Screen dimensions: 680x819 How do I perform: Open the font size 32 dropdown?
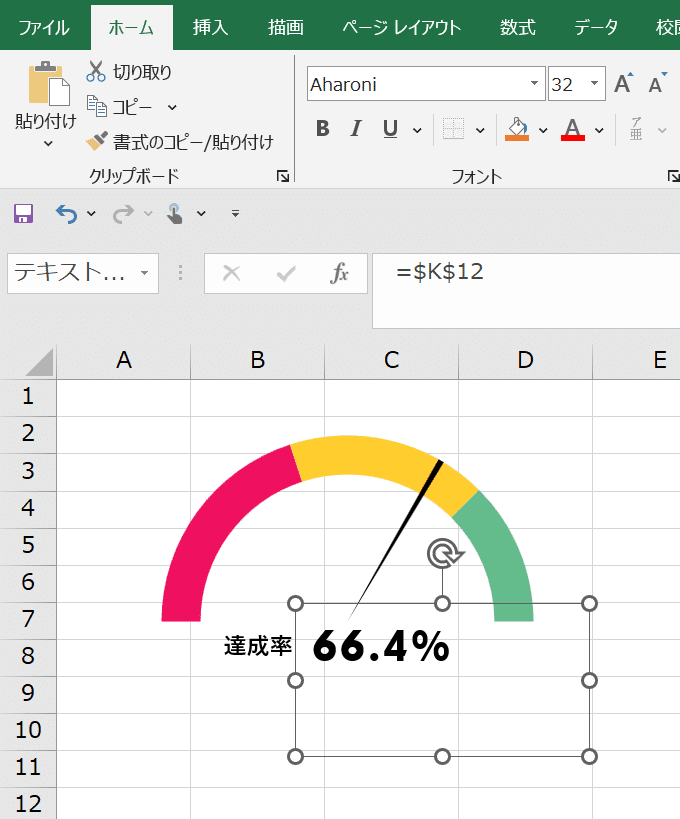594,84
